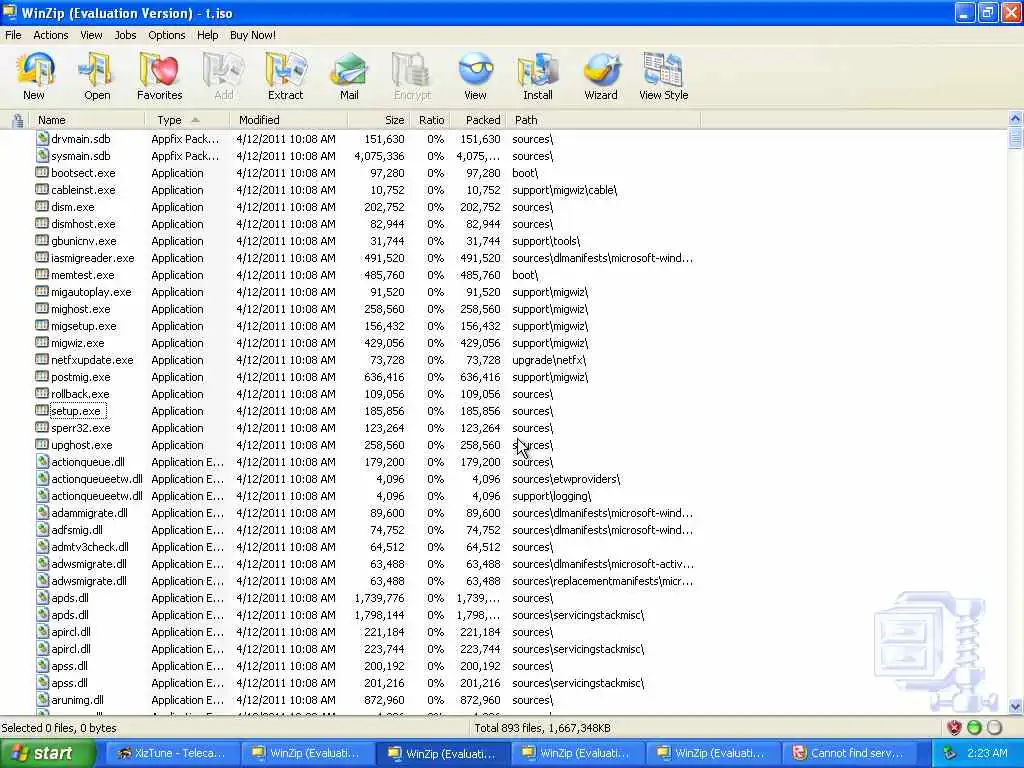Click the Total 893 files status text
This screenshot has width=1024, height=768.
pos(542,728)
